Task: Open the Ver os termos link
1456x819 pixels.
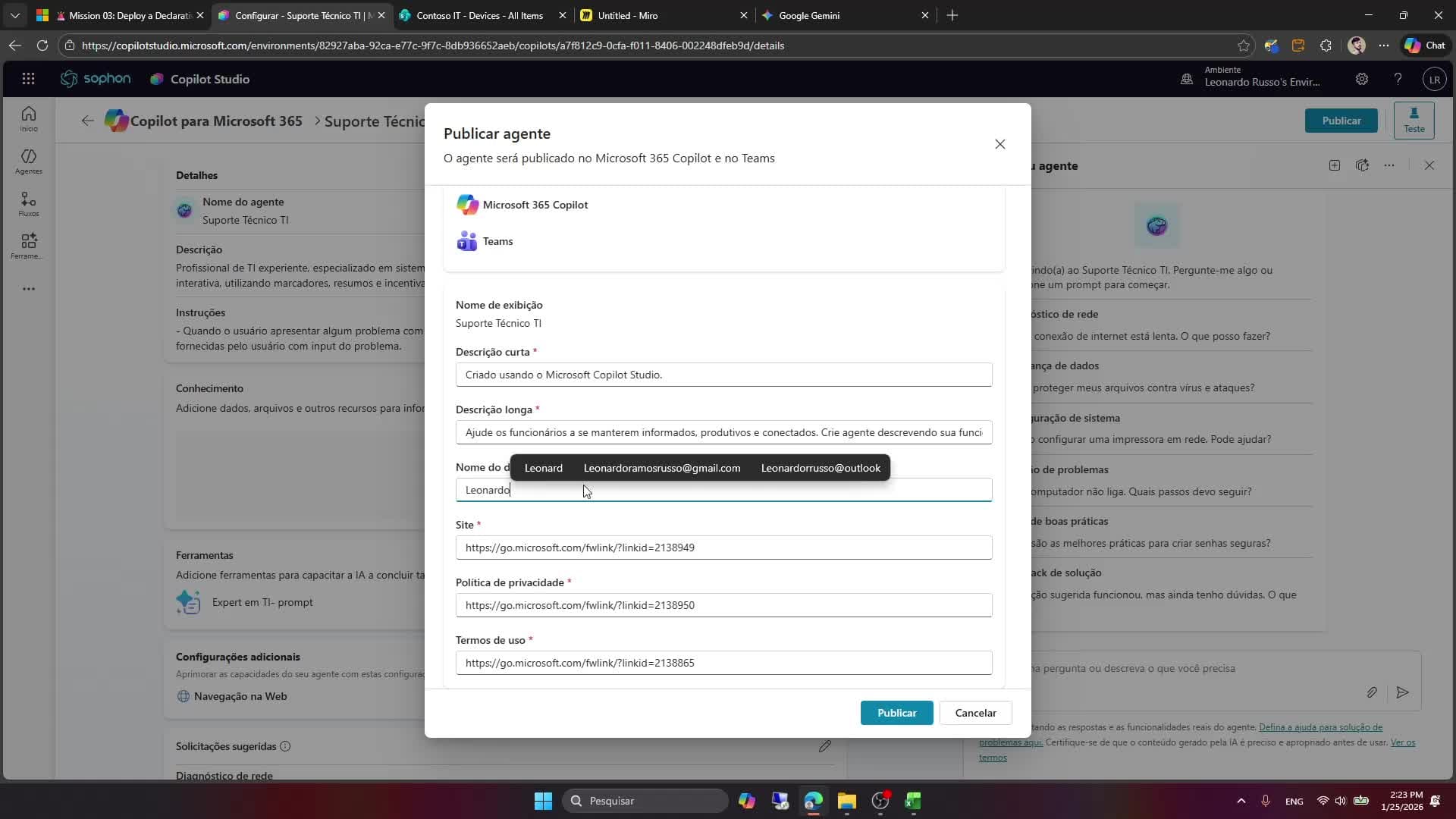Action: [1402, 742]
